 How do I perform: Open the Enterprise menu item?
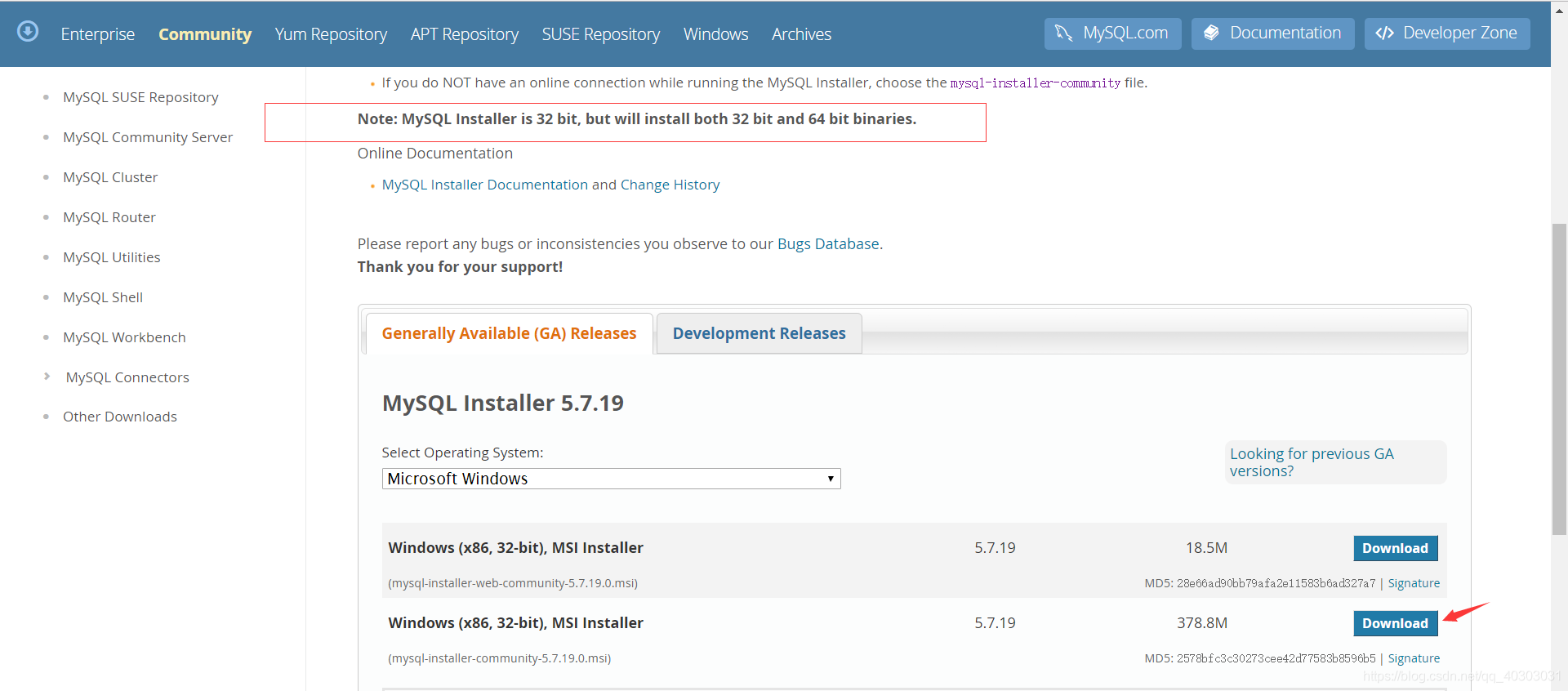[98, 34]
